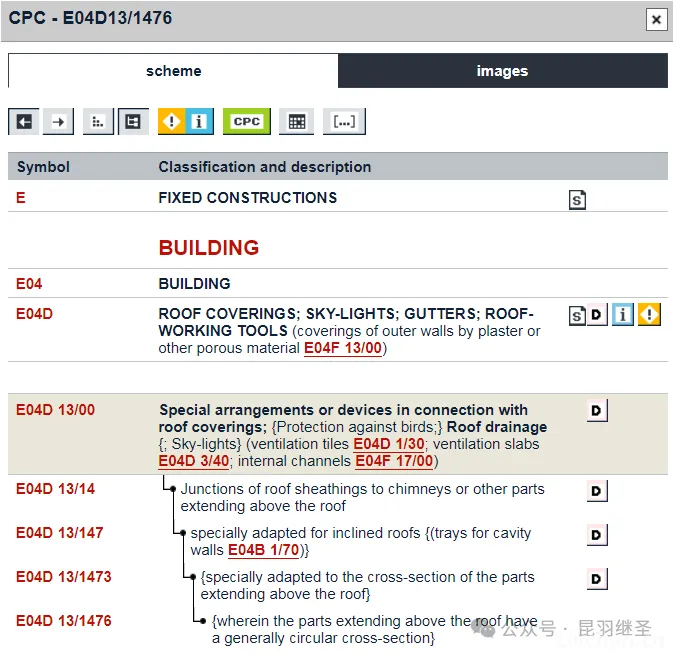Click the bracketed ellipsis [...] toolbar icon
Viewport: 673px width, 655px height.
coord(344,121)
